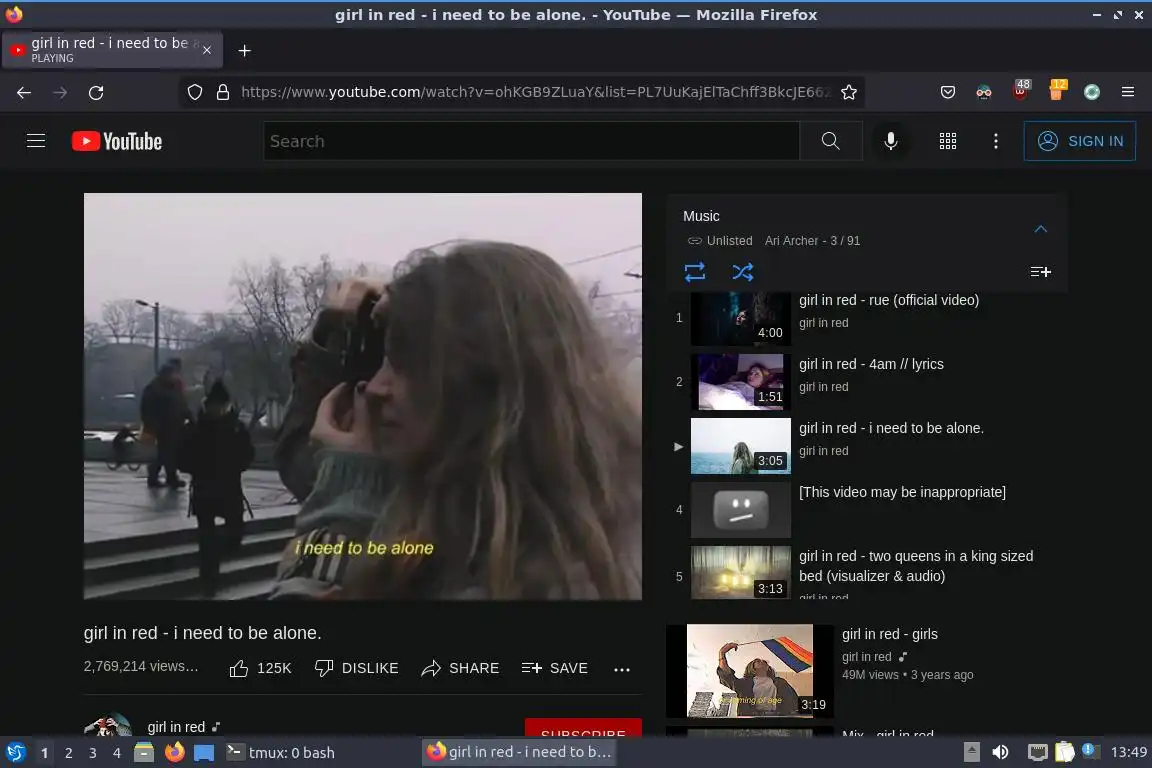
Task: Open the file manager taskbar launcher
Action: point(144,753)
